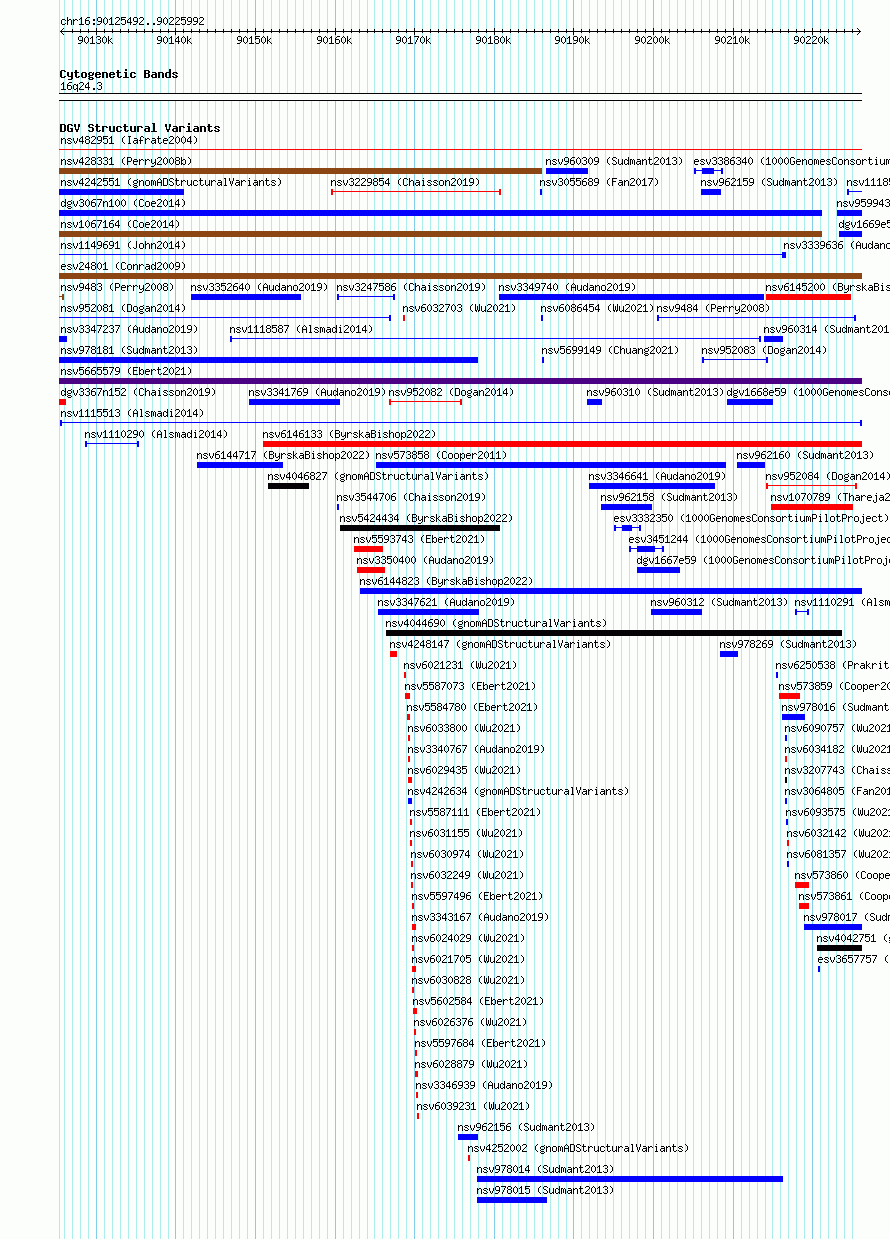The width and height of the screenshot is (890, 1239).
Task: Click nsv4248147 (gnomADStructuralVariants) label
Action: tap(501, 644)
